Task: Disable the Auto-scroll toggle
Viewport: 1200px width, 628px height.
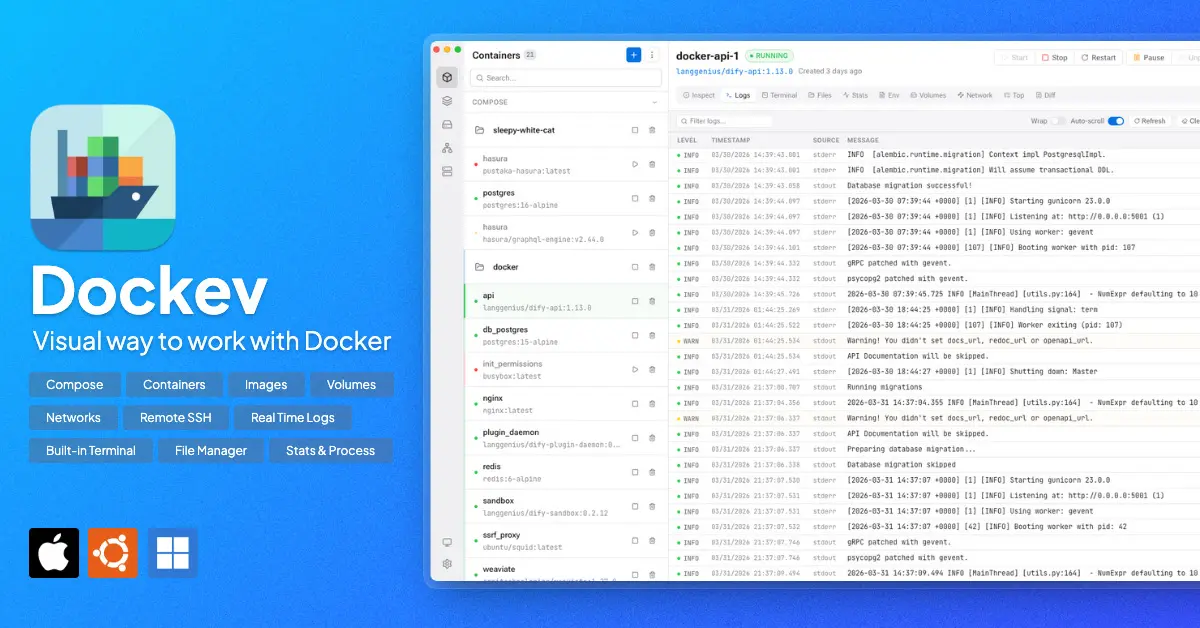Action: click(1116, 121)
